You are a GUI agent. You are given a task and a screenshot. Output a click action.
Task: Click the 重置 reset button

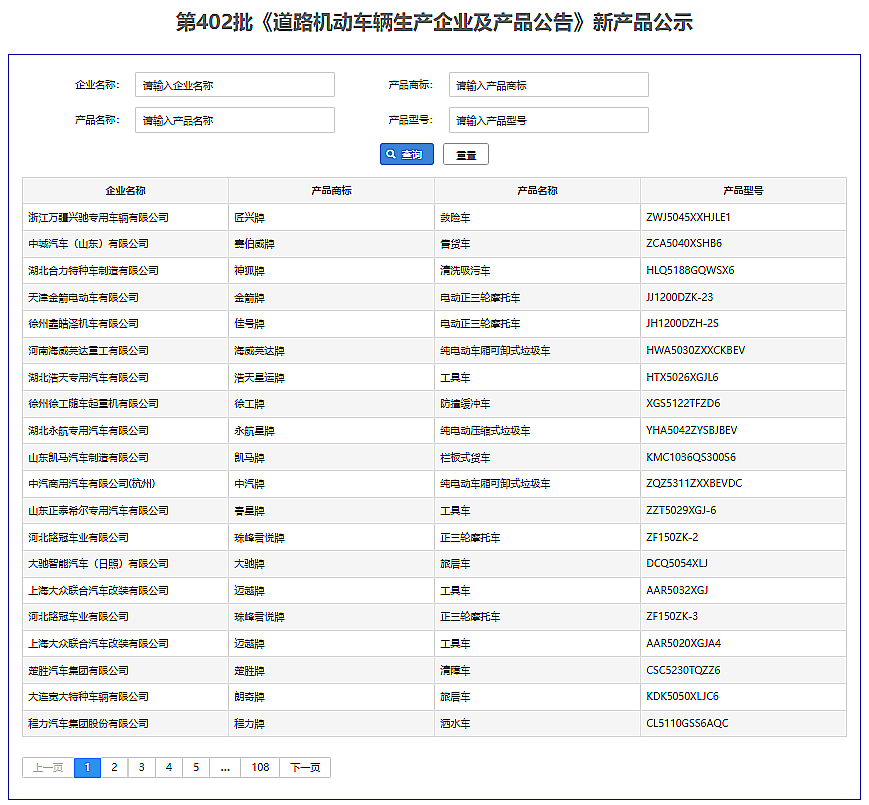click(x=465, y=154)
